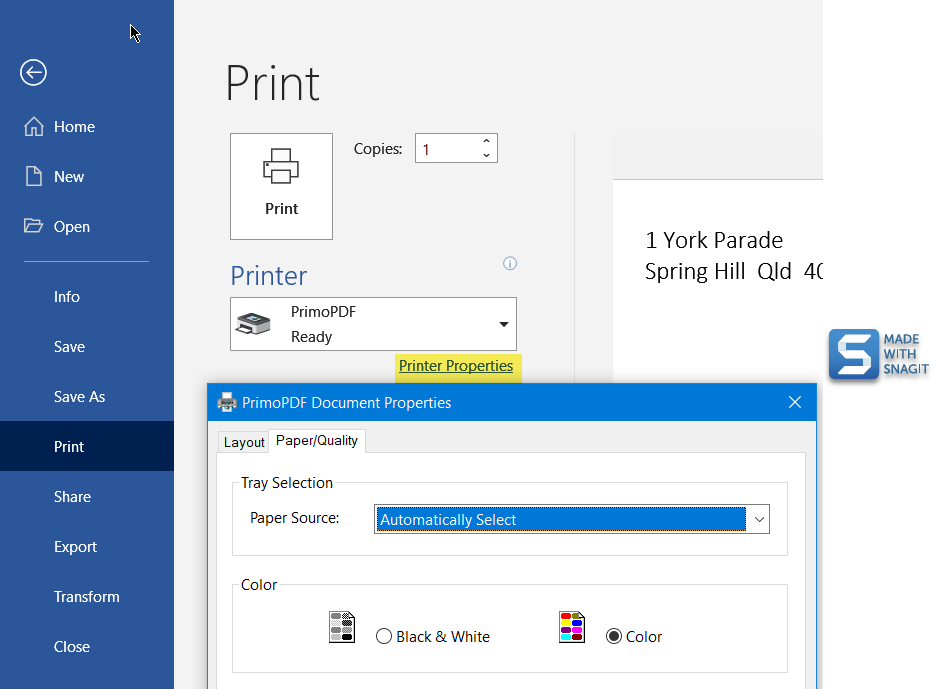Open the Paper Source combo box
Image resolution: width=938 pixels, height=689 pixels.
571,519
